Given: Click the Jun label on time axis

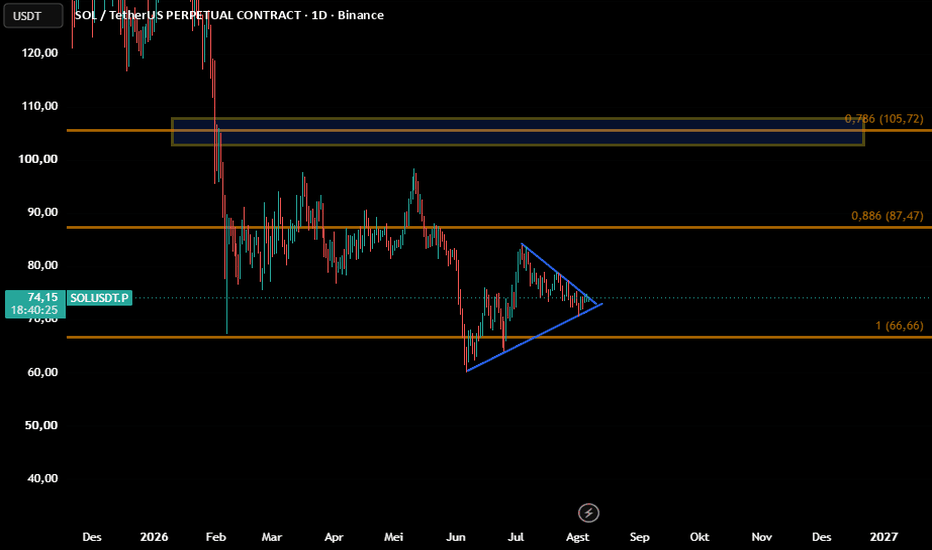Looking at the screenshot, I should tap(455, 537).
